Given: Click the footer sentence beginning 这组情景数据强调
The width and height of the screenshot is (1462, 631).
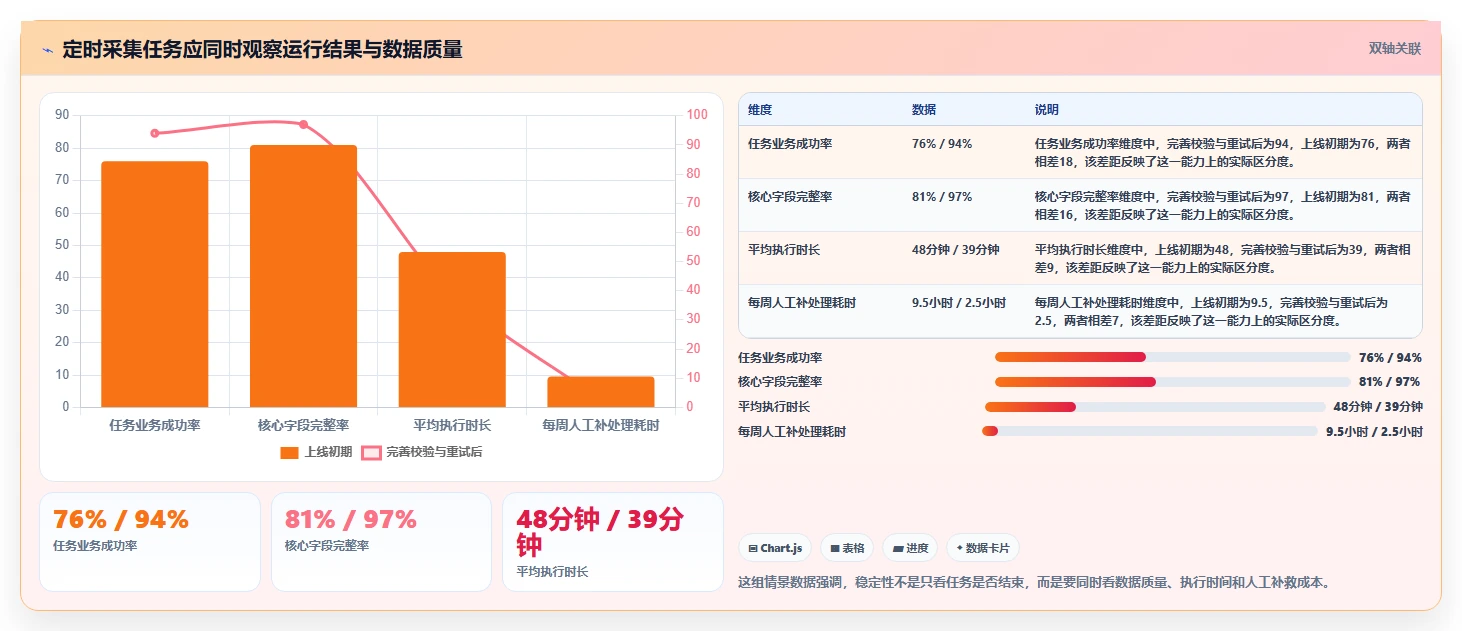Looking at the screenshot, I should click(1034, 583).
